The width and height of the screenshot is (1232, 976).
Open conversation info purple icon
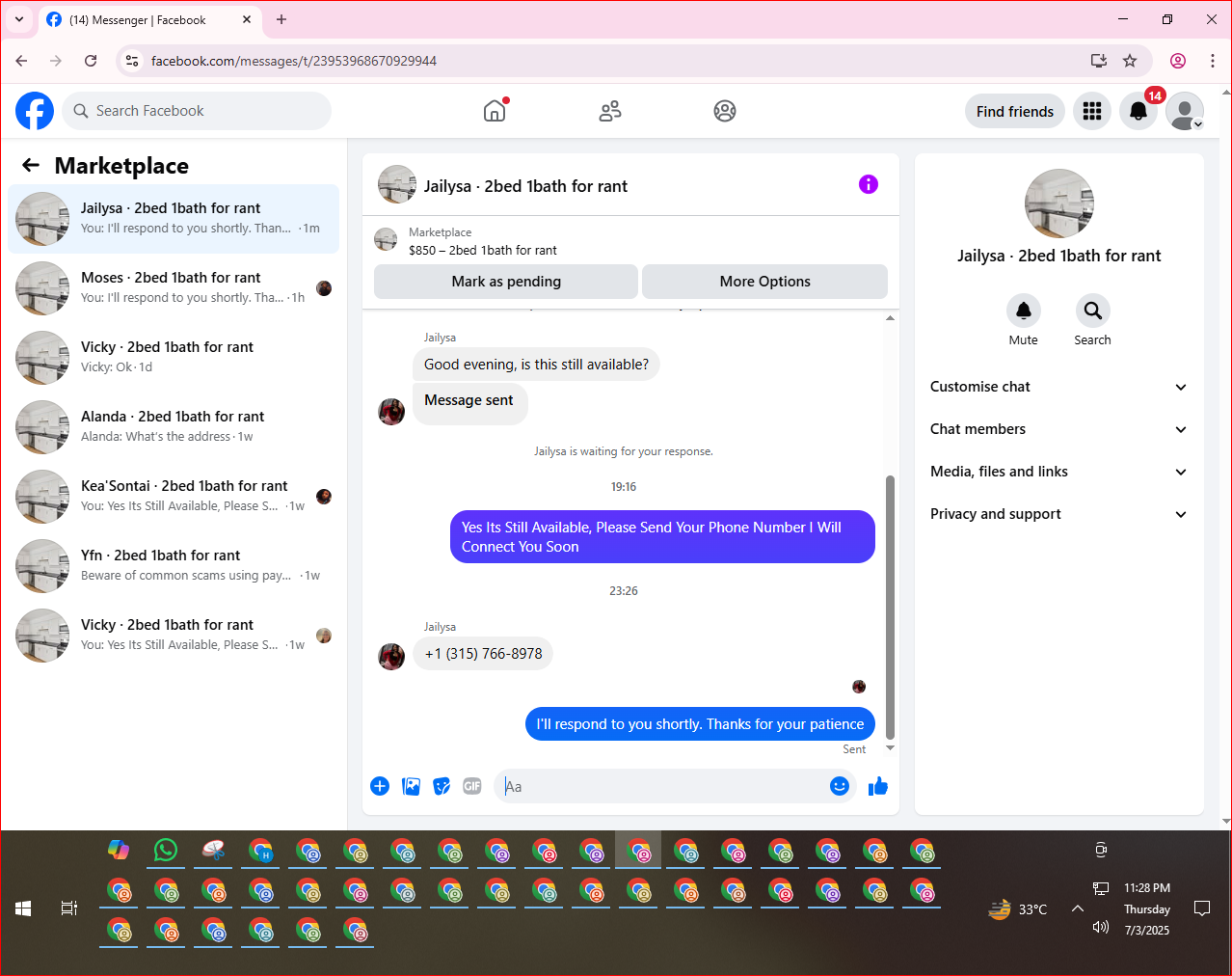point(869,184)
